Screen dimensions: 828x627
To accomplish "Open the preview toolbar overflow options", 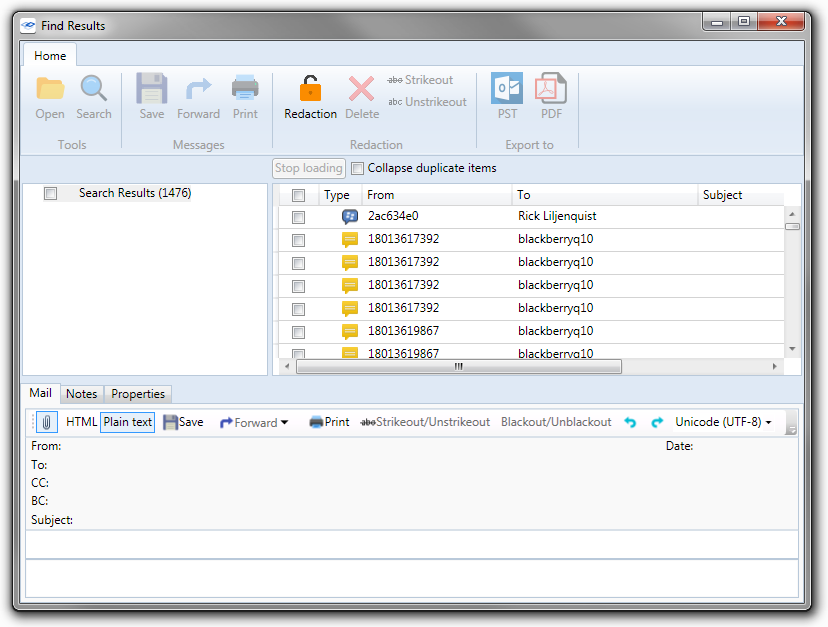I will click(791, 427).
